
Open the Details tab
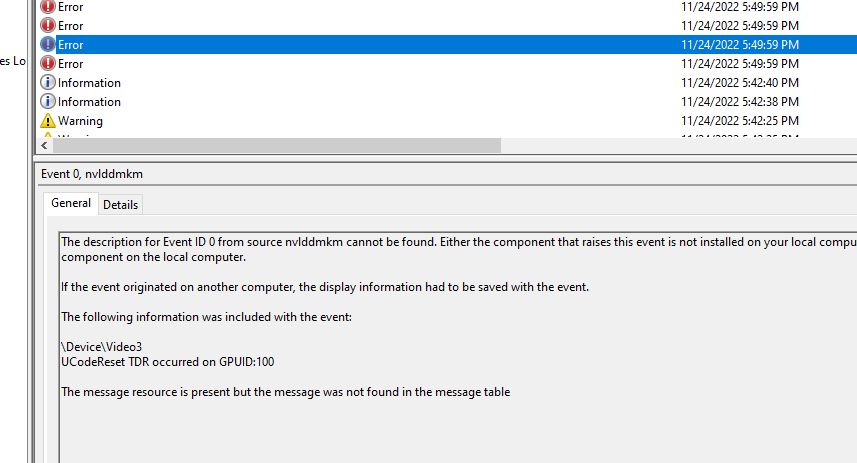pos(120,204)
